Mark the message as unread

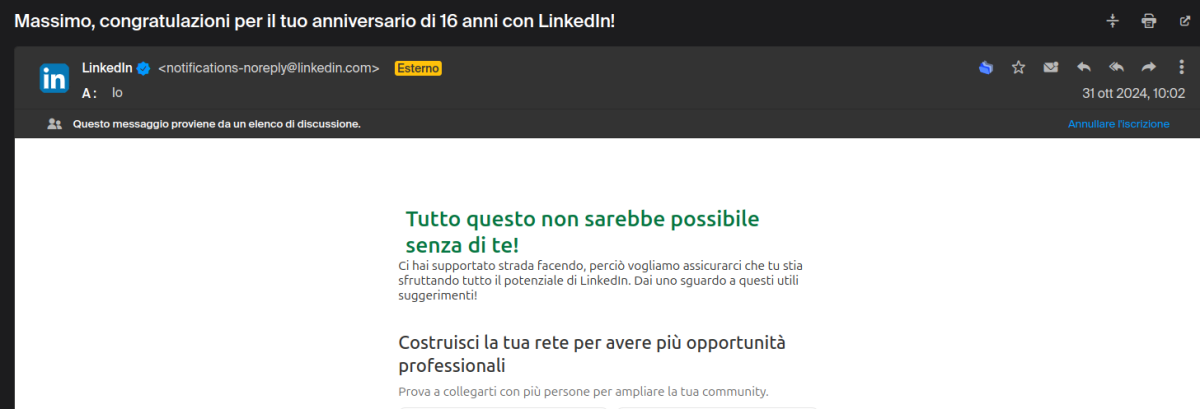pyautogui.click(x=1051, y=68)
